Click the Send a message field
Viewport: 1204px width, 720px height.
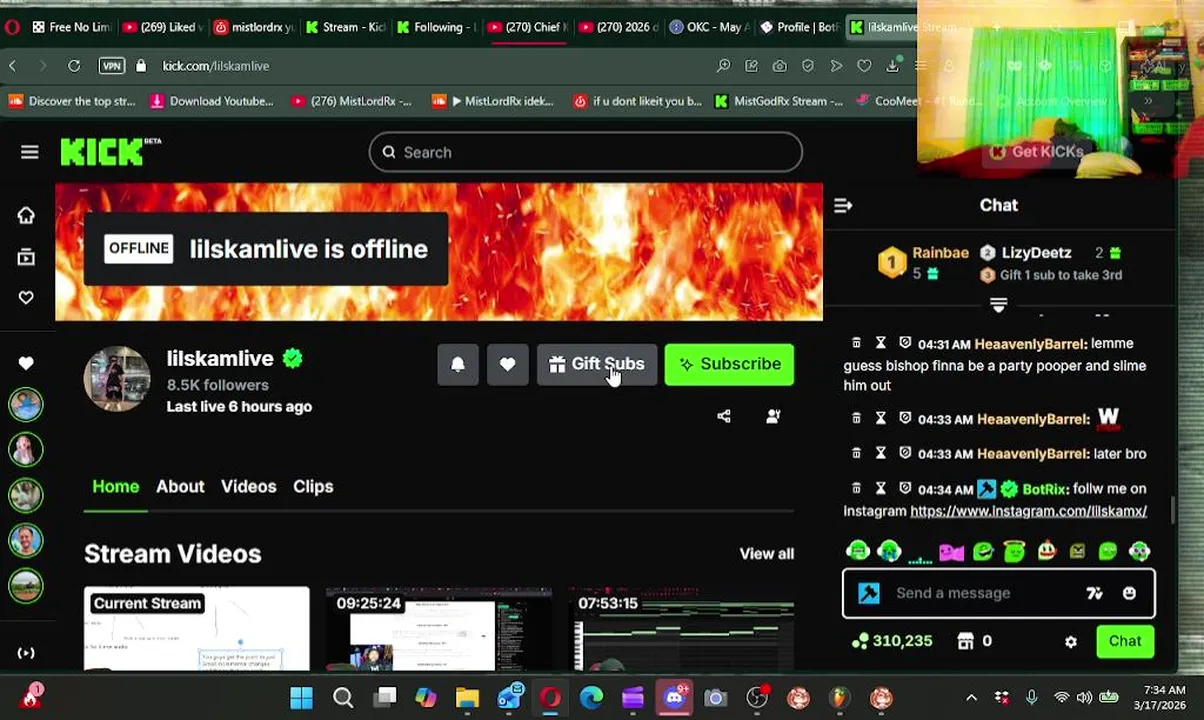tap(999, 593)
